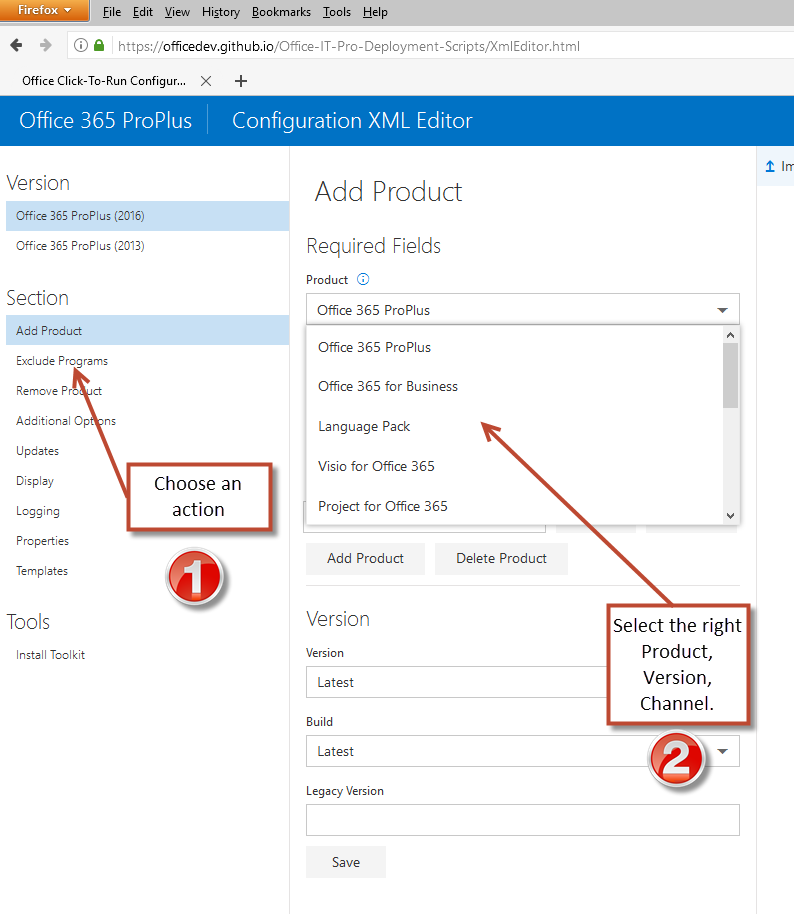Open site information icon in address bar
The height and width of the screenshot is (914, 794).
81,45
